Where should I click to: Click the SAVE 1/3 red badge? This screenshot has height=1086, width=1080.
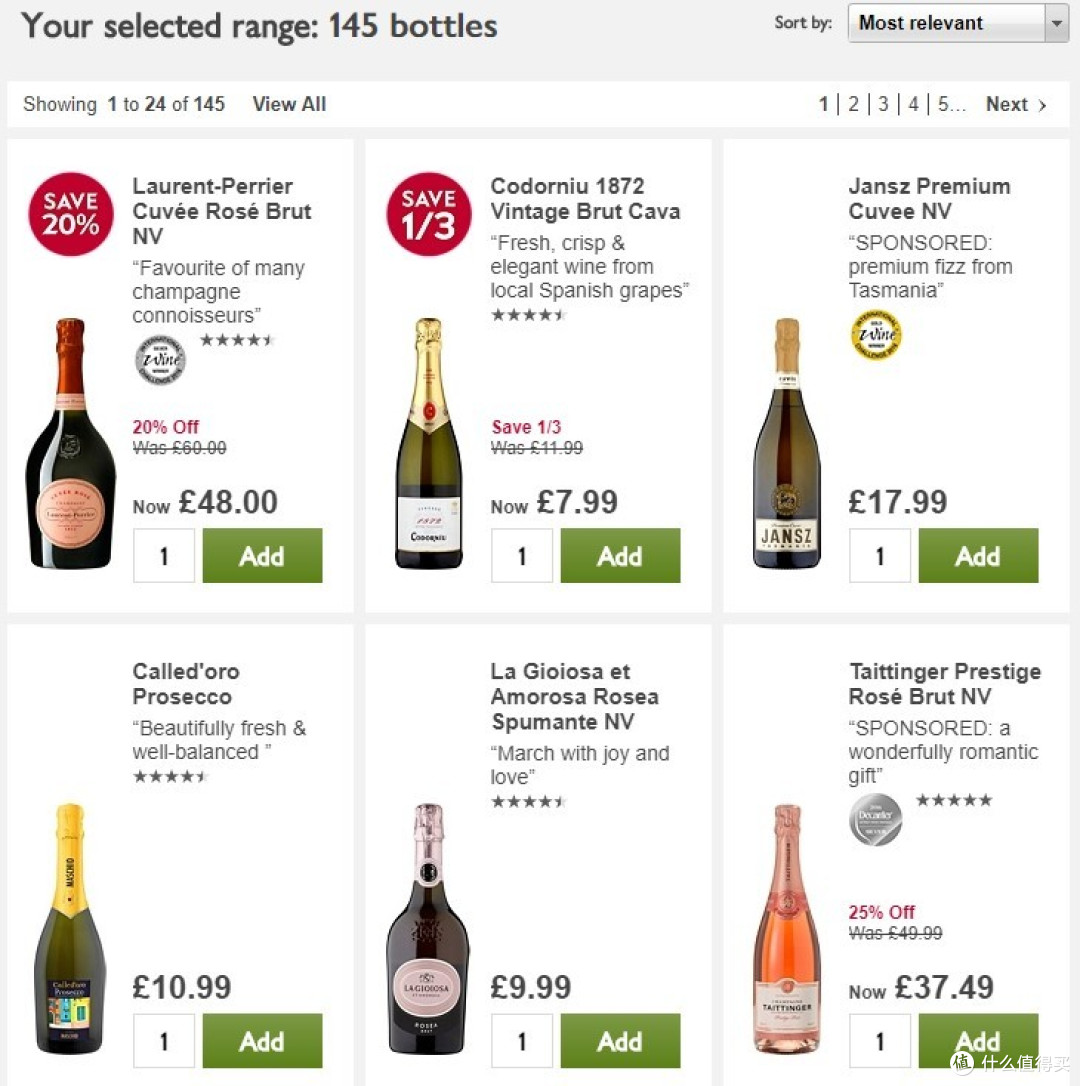click(429, 214)
